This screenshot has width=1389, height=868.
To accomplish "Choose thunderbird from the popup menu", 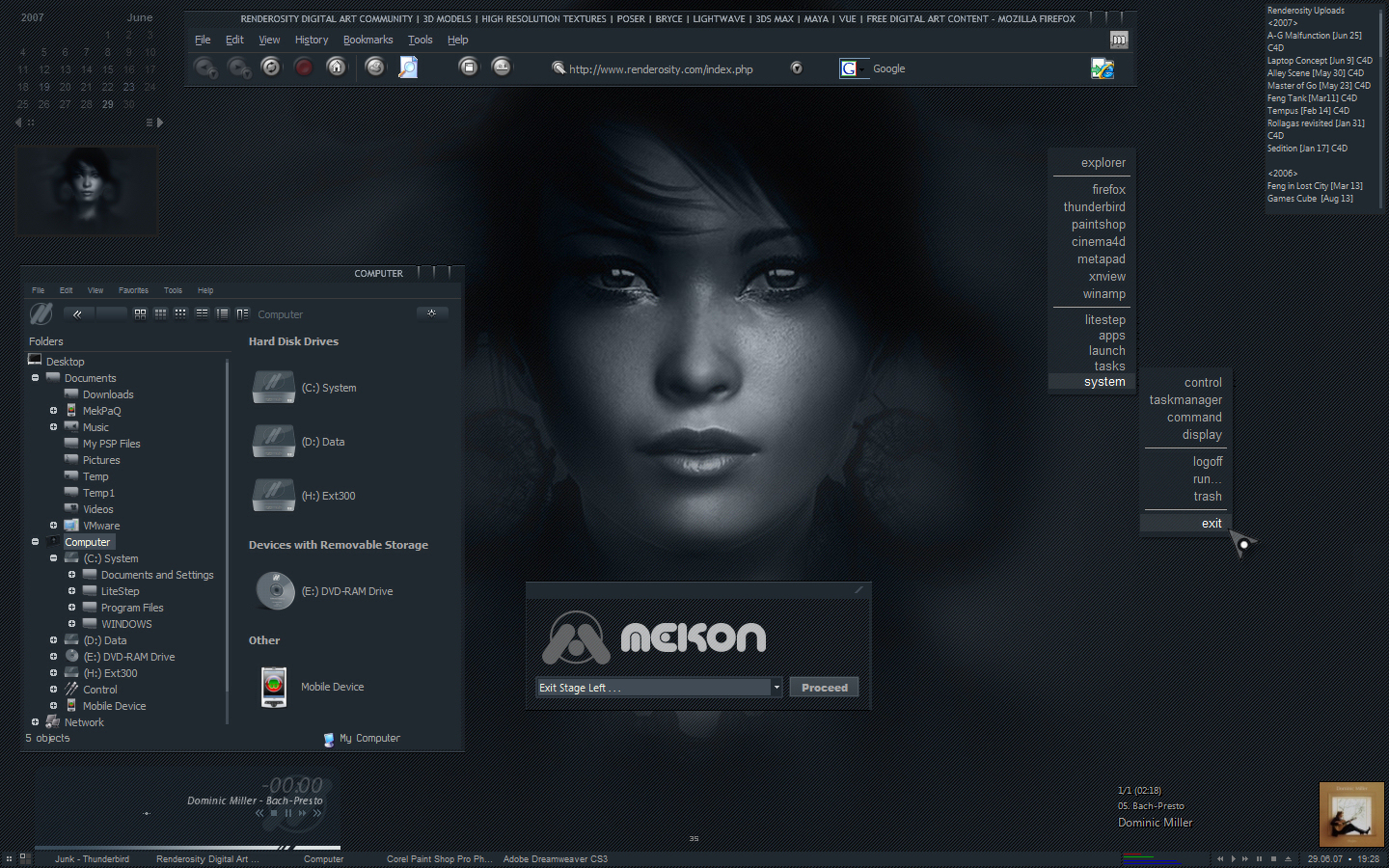I will tap(1094, 207).
